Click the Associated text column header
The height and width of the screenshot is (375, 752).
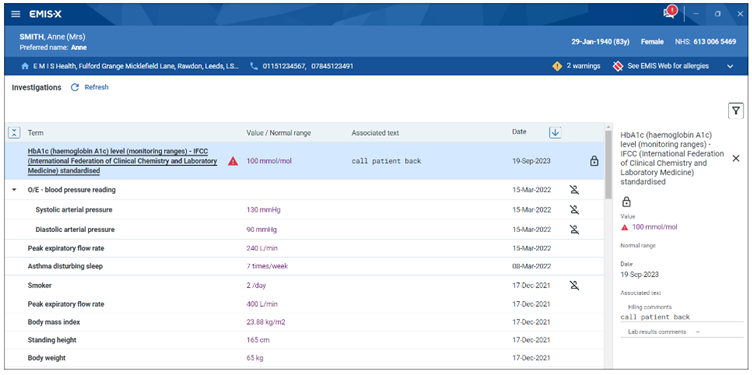click(375, 133)
